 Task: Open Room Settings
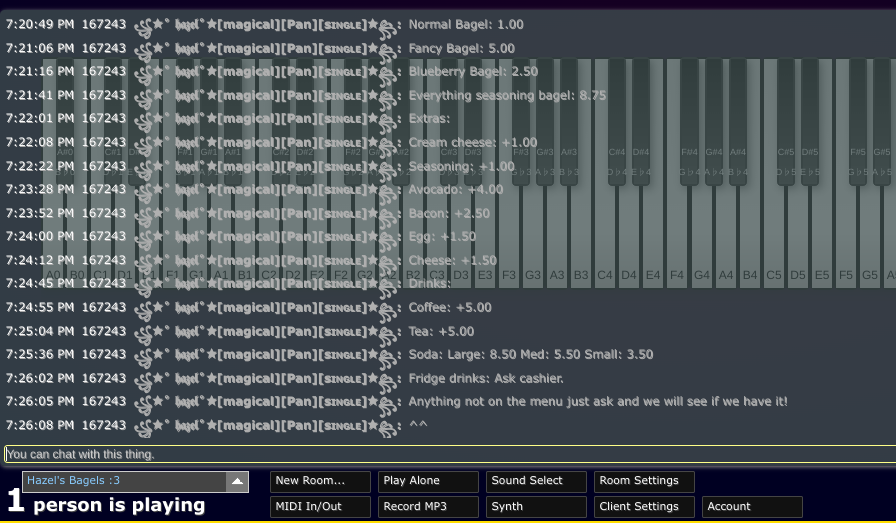644,481
